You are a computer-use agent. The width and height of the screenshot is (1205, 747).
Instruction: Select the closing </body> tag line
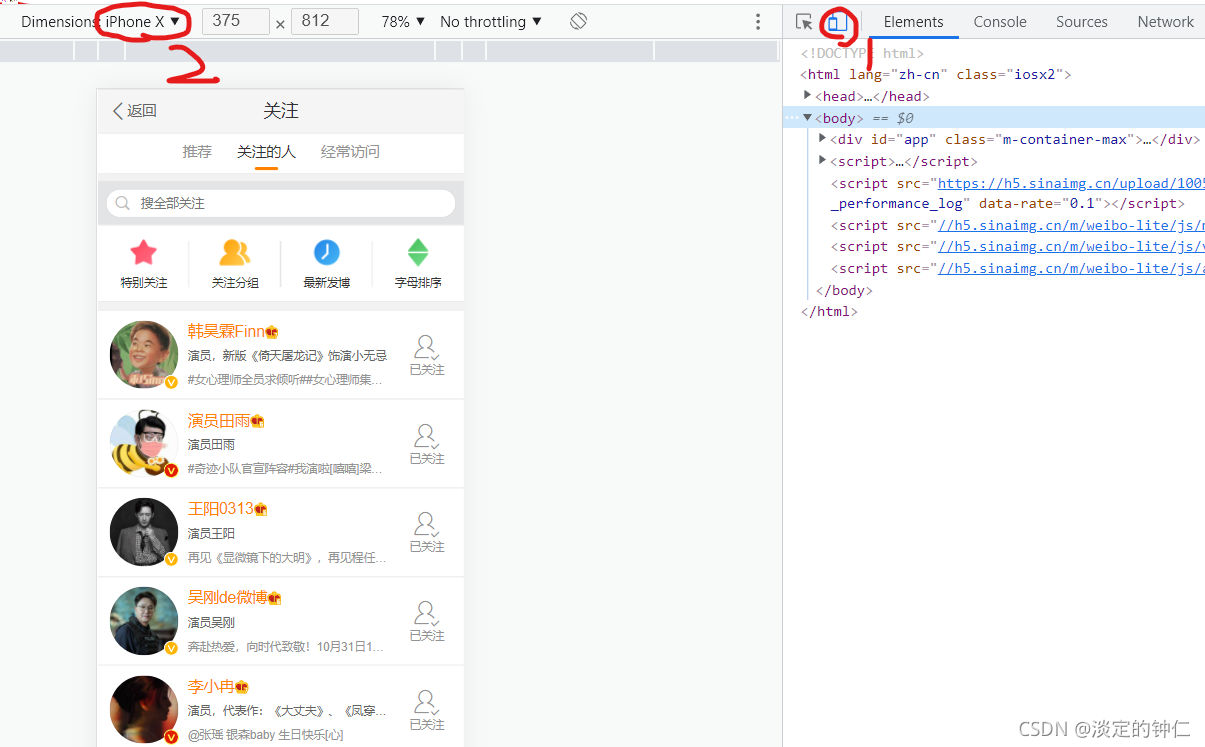point(844,290)
